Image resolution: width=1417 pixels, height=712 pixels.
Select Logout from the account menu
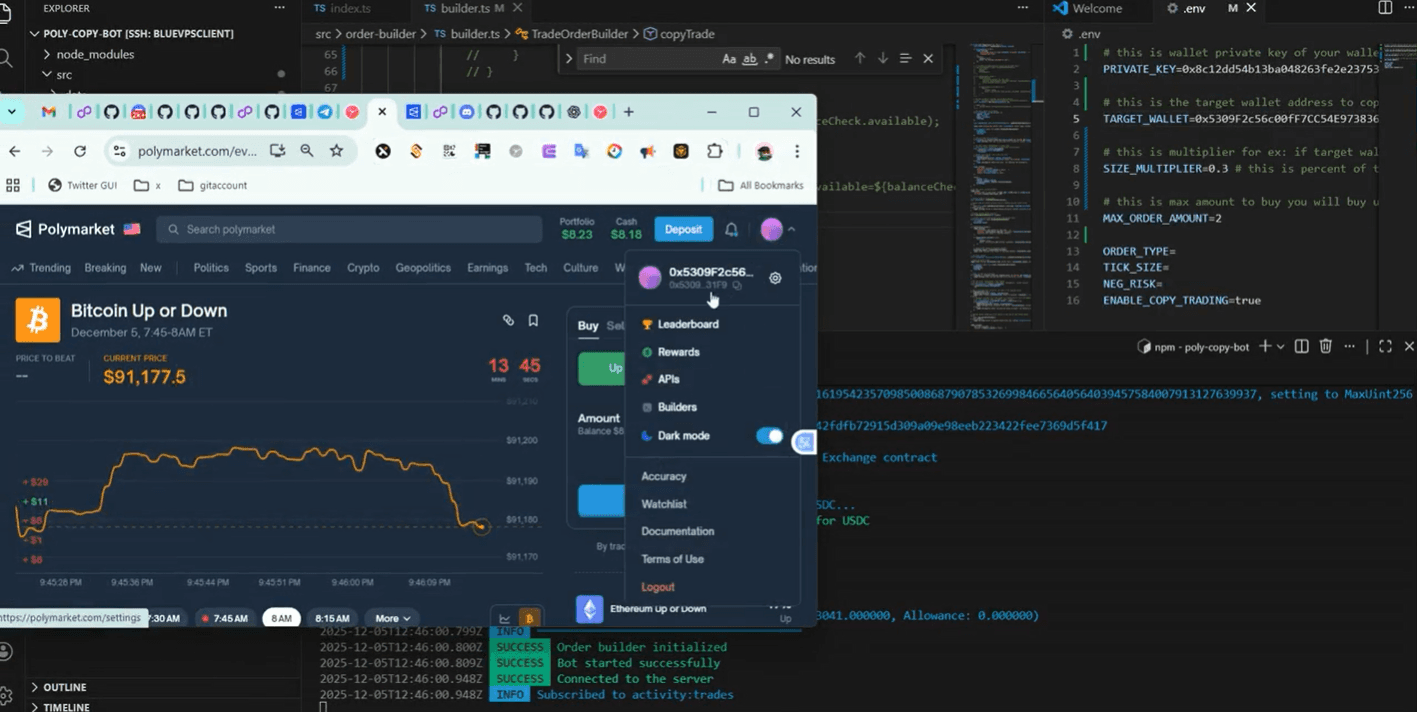(x=658, y=587)
